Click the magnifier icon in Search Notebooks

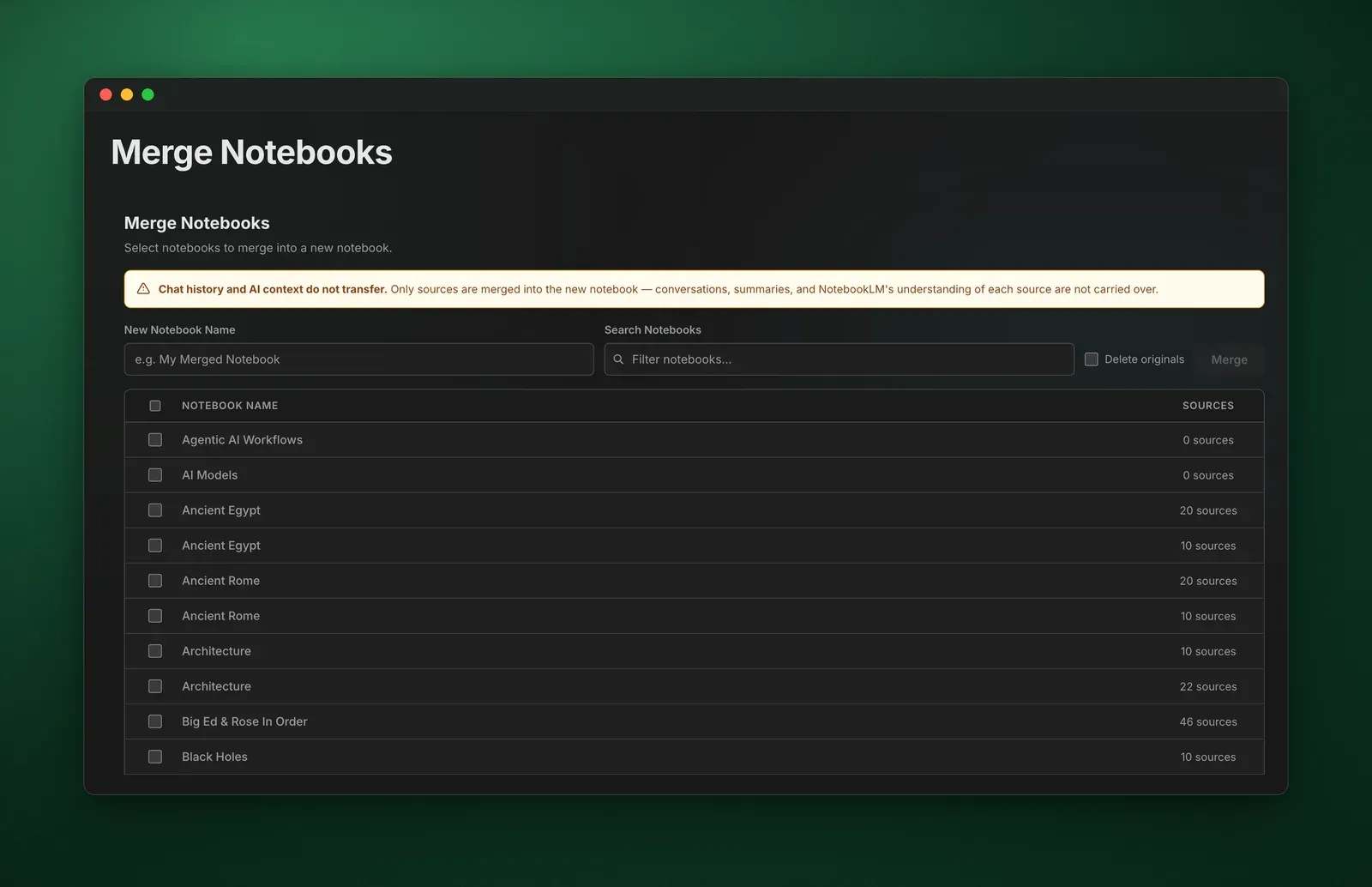[x=618, y=359]
